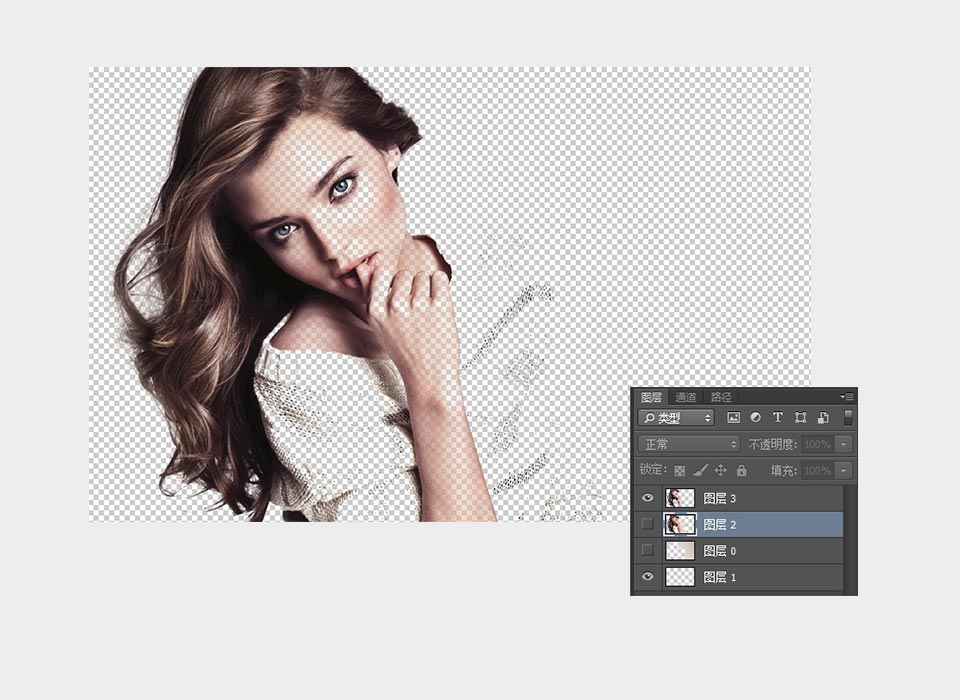Show 图层 2 via its visibility box
This screenshot has height=700, width=960.
click(647, 524)
